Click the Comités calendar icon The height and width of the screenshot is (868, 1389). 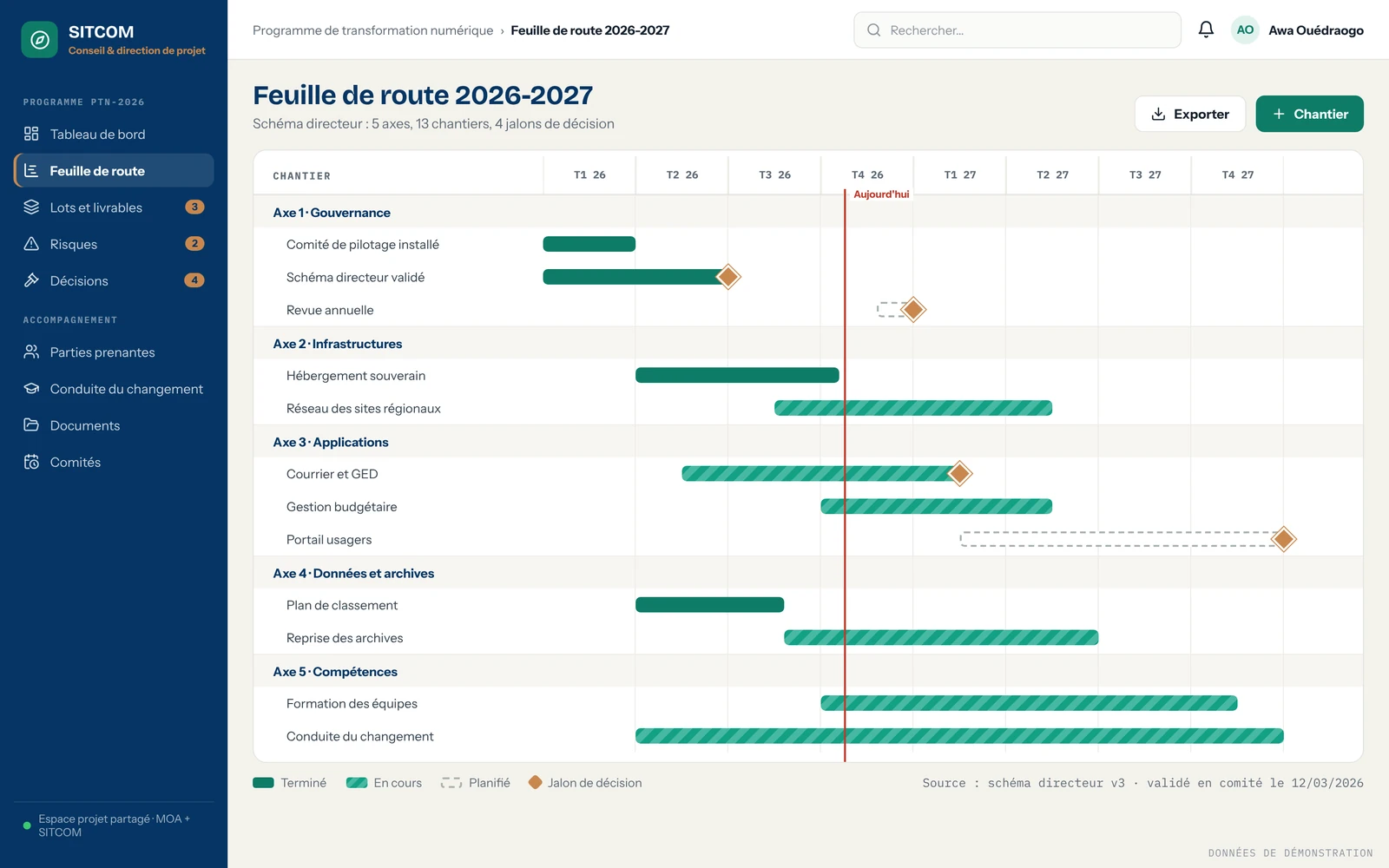click(31, 462)
